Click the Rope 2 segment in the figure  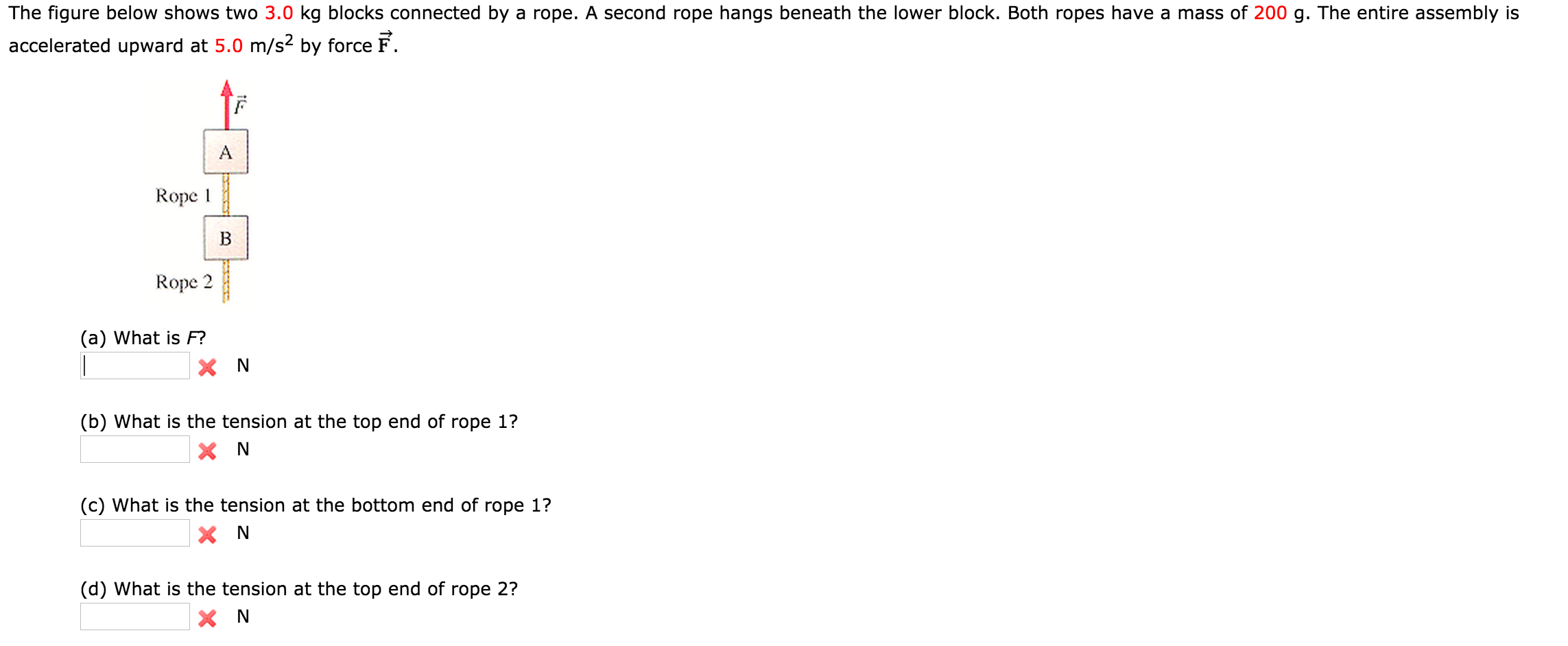pyautogui.click(x=226, y=281)
